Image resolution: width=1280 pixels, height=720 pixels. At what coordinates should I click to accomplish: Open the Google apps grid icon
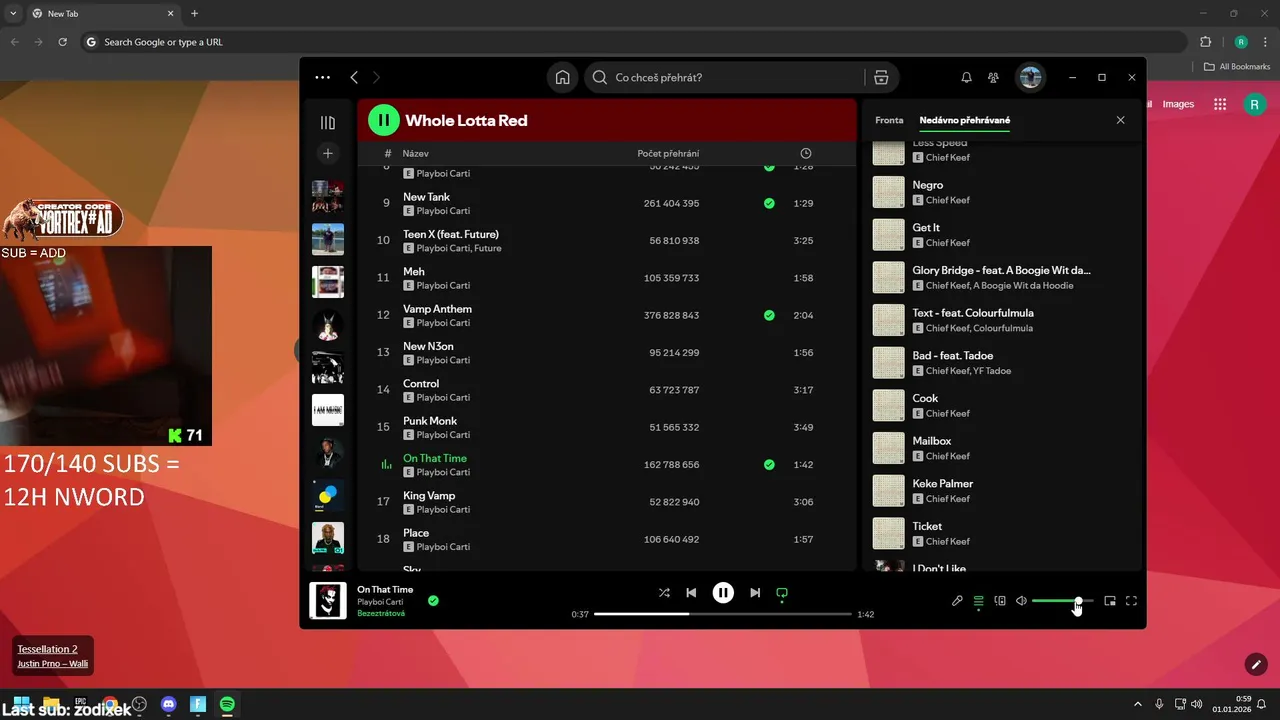[1220, 104]
